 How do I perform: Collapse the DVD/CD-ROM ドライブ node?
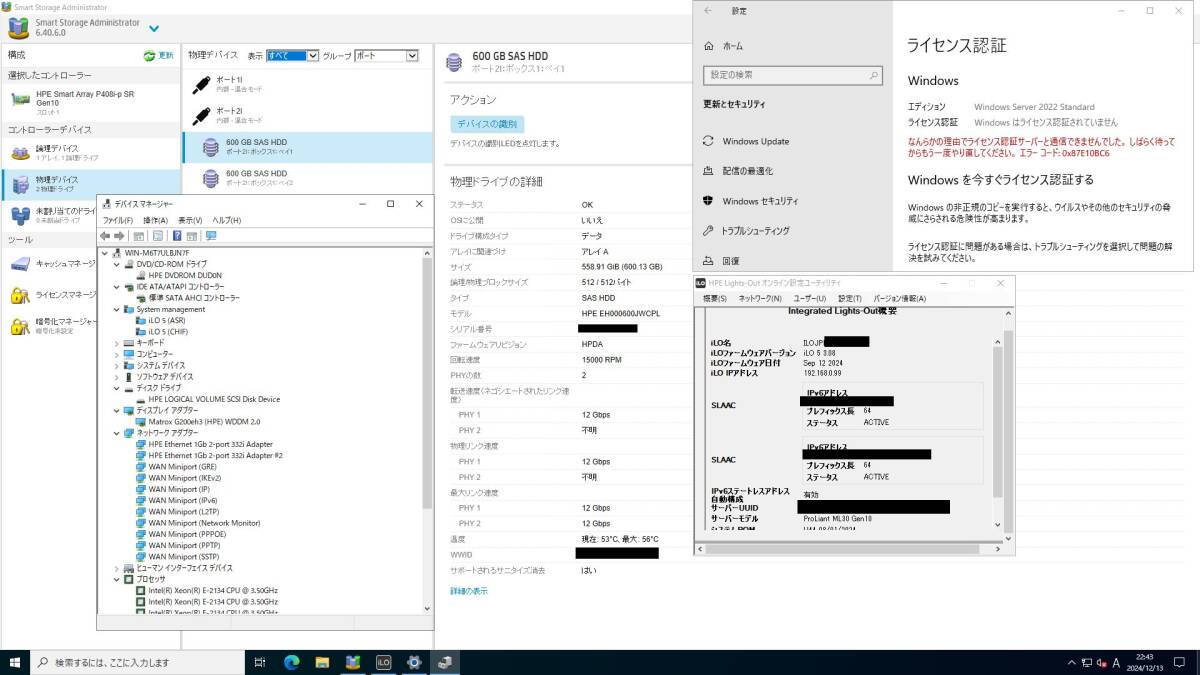(118, 264)
